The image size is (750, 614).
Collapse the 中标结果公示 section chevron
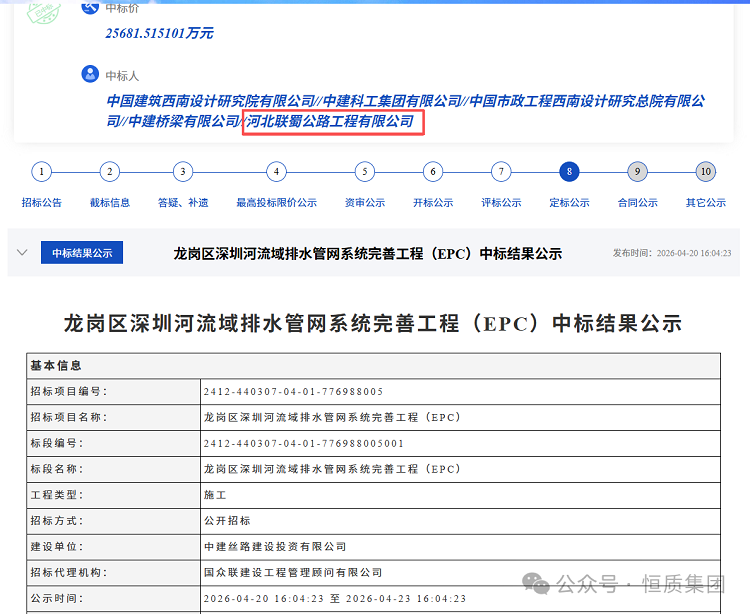tap(22, 253)
